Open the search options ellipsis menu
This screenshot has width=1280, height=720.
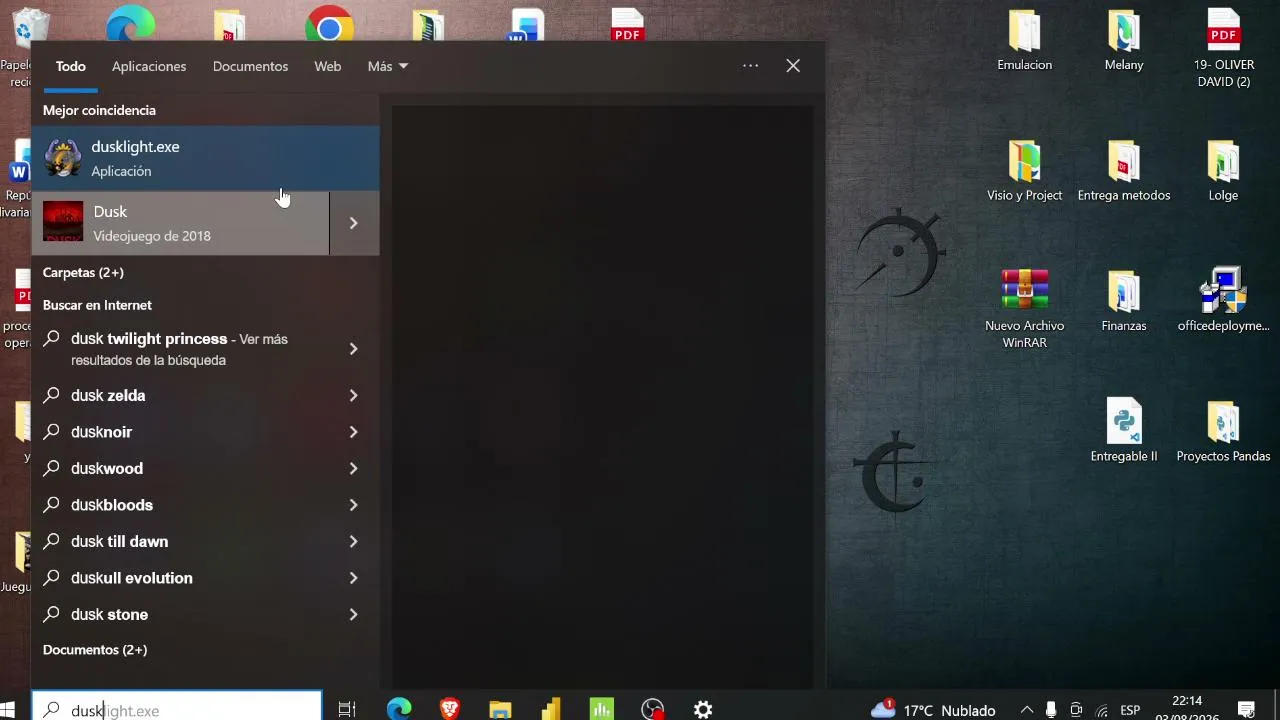tap(751, 66)
